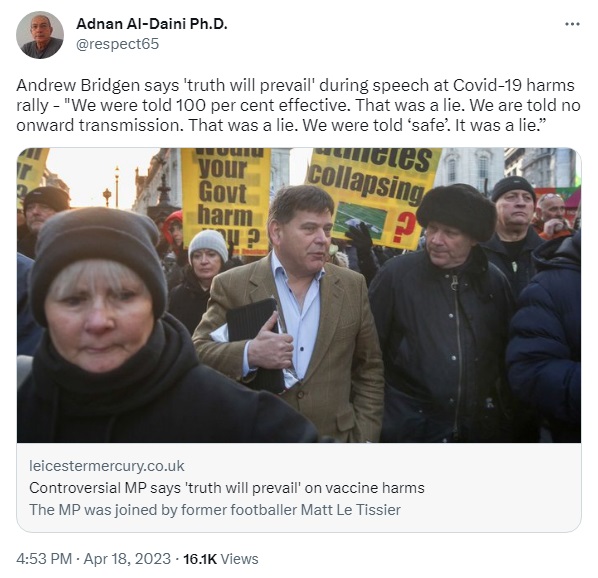Click the man wearing black fur hat

(446, 313)
